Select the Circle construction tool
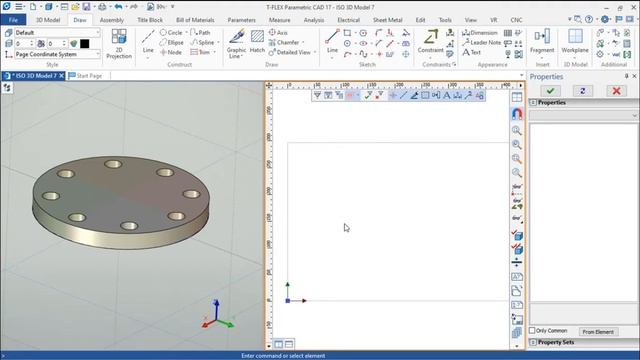This screenshot has height=360, width=640. (x=171, y=32)
